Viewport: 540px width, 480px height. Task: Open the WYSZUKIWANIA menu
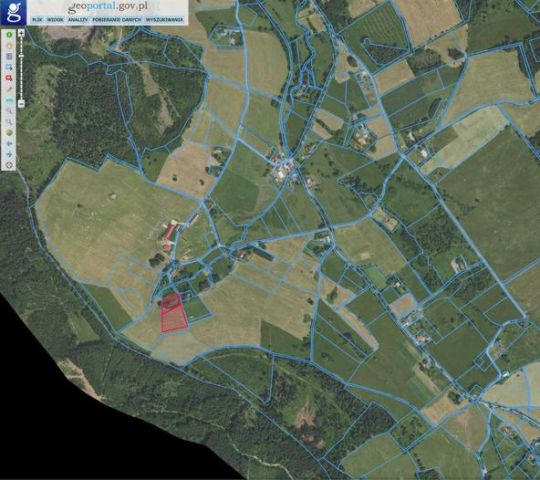[164, 20]
